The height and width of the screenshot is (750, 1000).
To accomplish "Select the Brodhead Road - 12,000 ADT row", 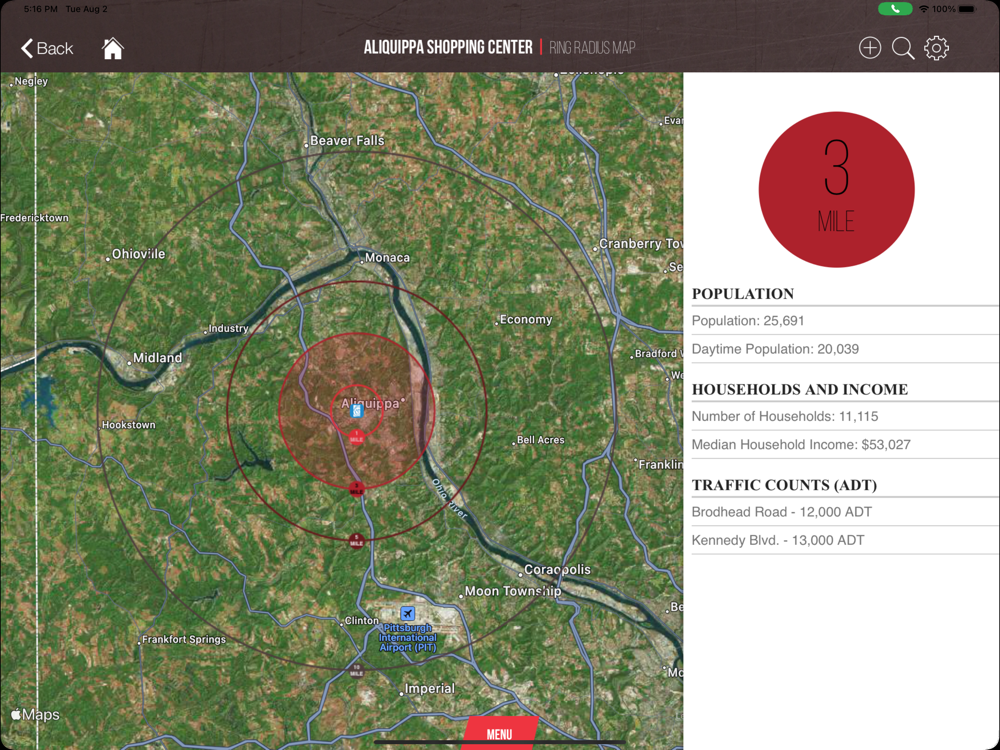I will pos(845,512).
